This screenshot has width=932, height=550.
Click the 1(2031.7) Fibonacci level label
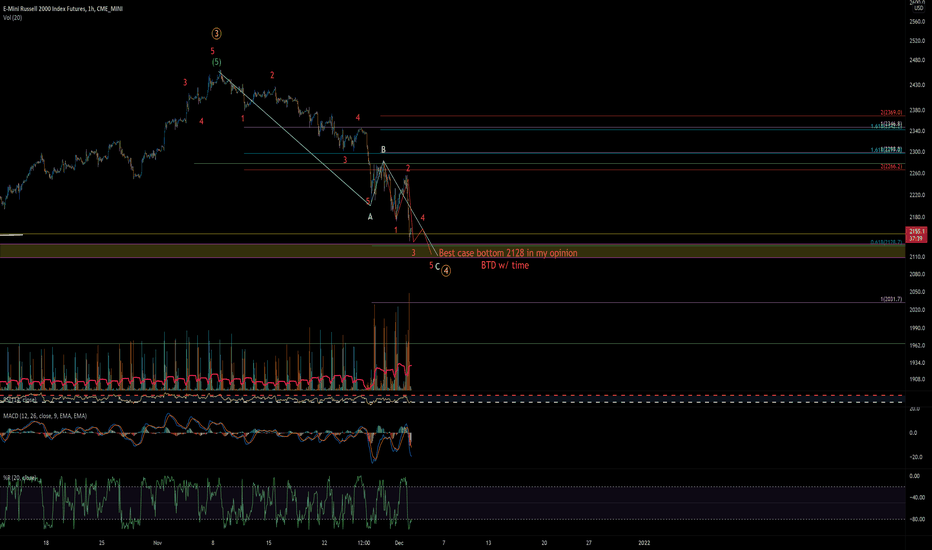[891, 300]
